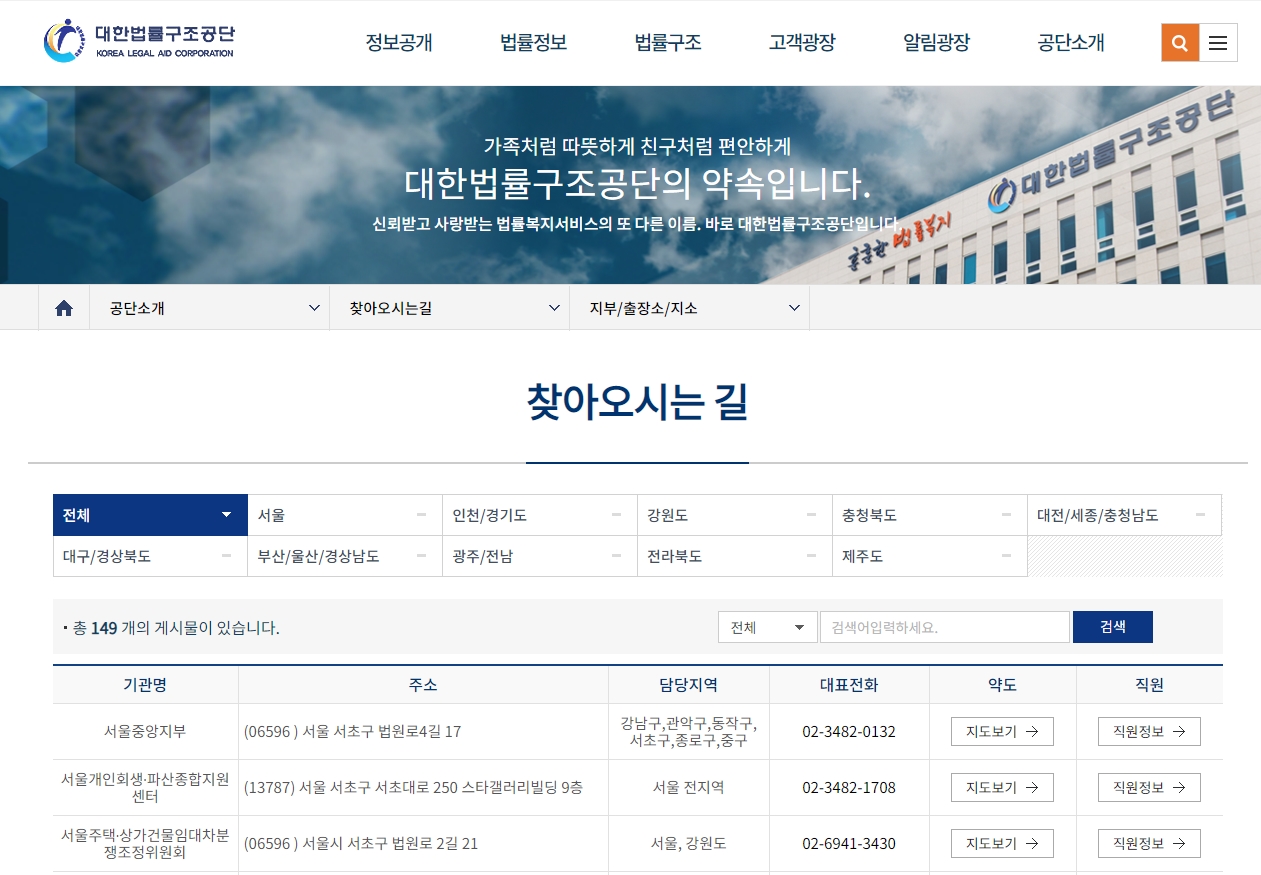1261x875 pixels.
Task: Click phone number 02-6941-3430
Action: tap(849, 843)
